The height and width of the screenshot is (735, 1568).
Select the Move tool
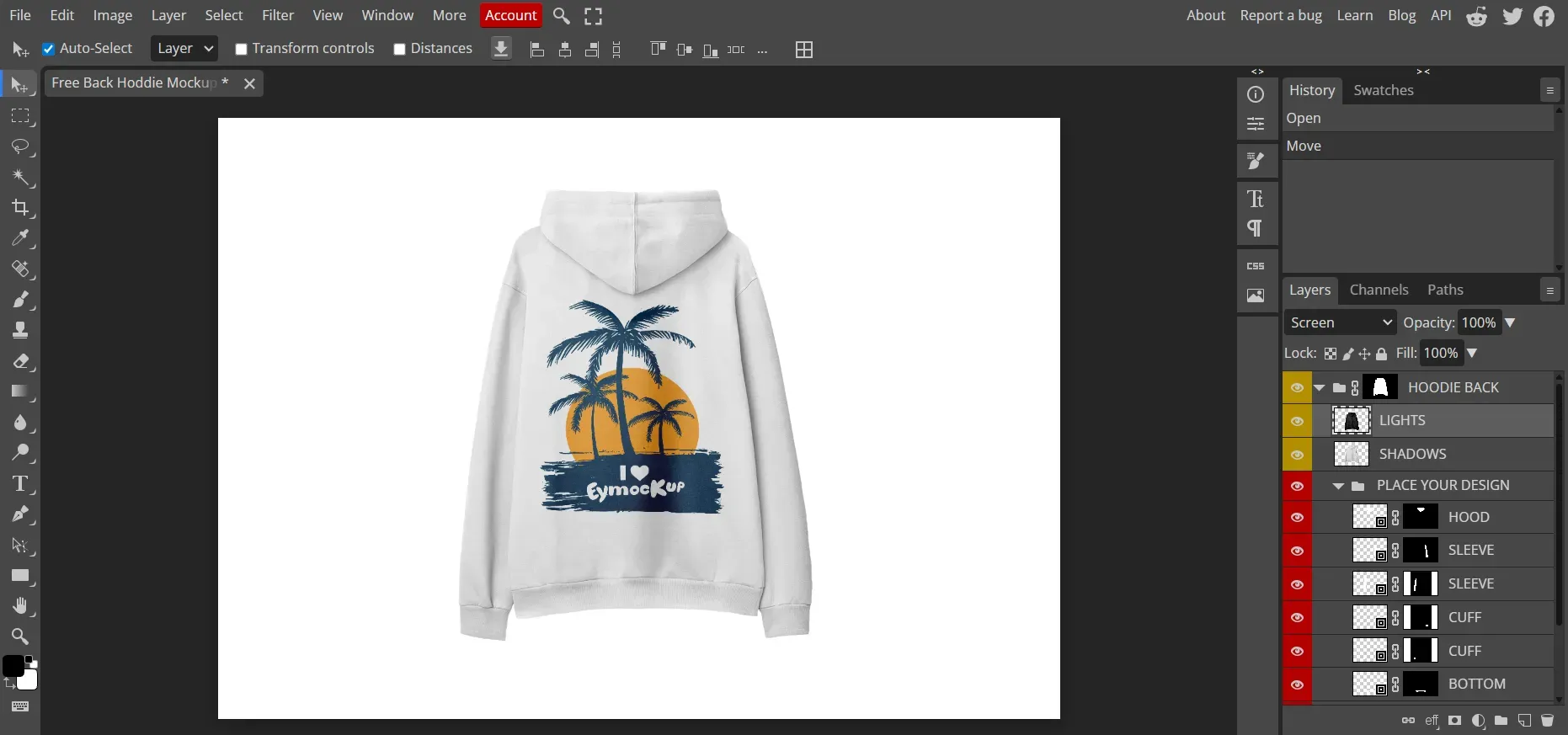(19, 85)
